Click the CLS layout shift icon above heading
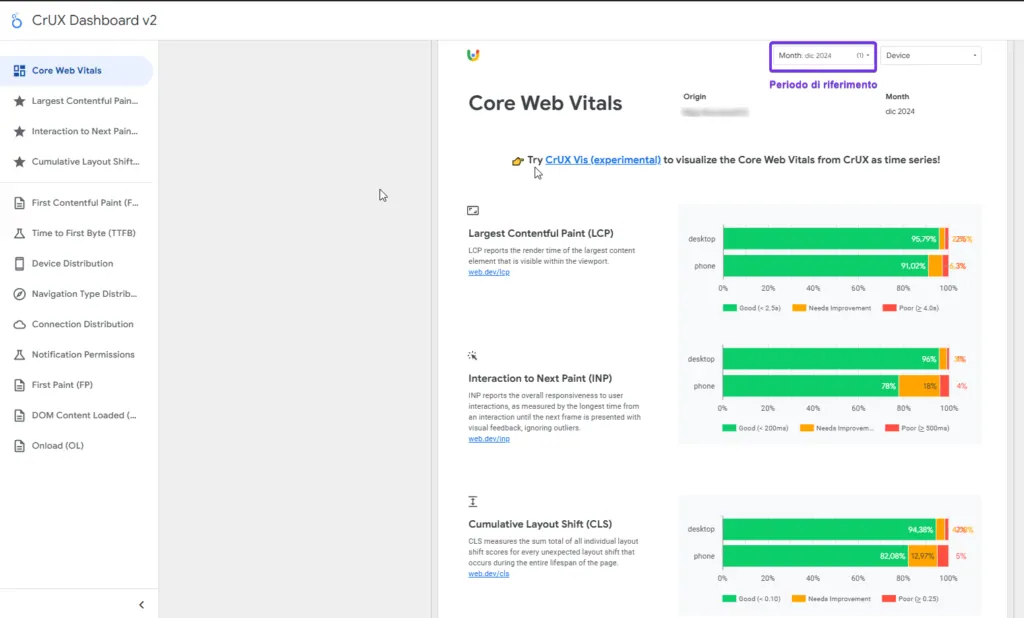Screen dimensions: 1024x618 click(x=473, y=501)
